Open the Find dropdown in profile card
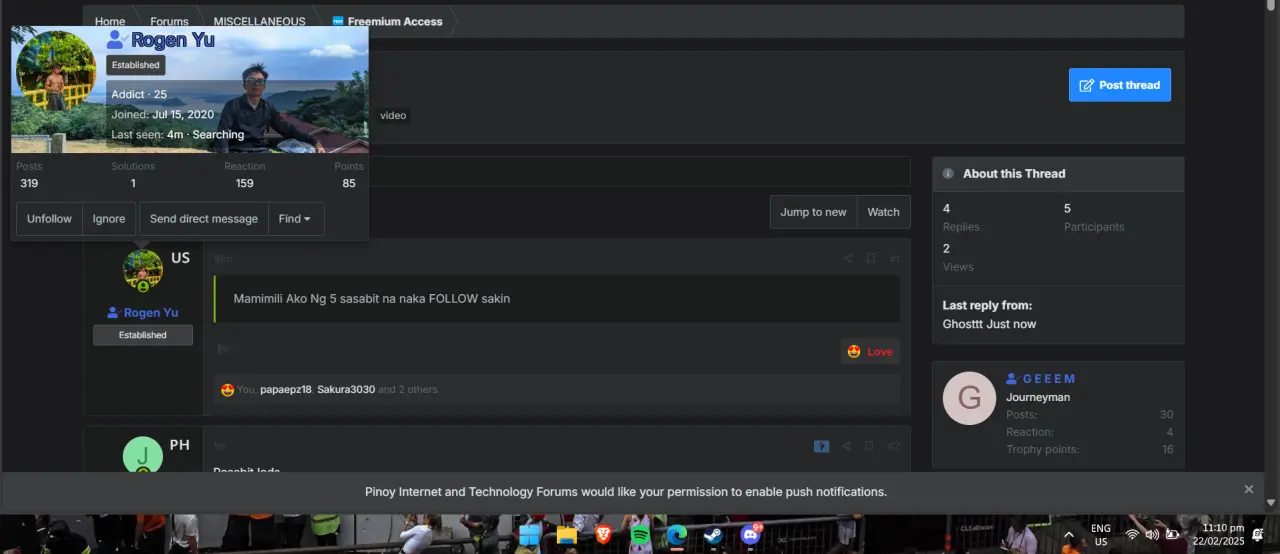This screenshot has height=554, width=1280. click(295, 219)
